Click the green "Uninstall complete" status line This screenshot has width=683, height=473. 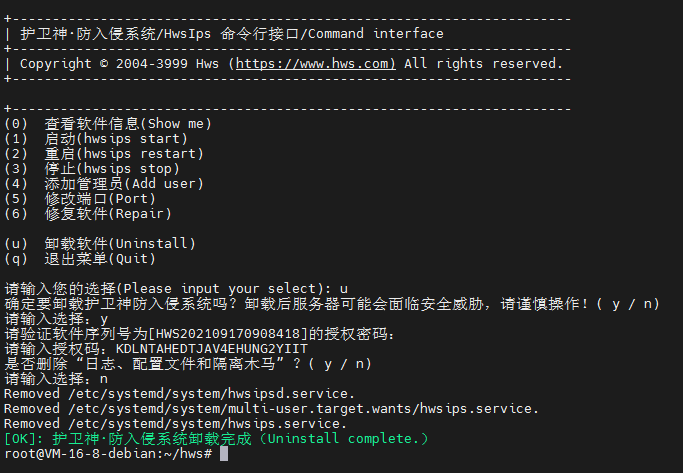[x=216, y=438]
